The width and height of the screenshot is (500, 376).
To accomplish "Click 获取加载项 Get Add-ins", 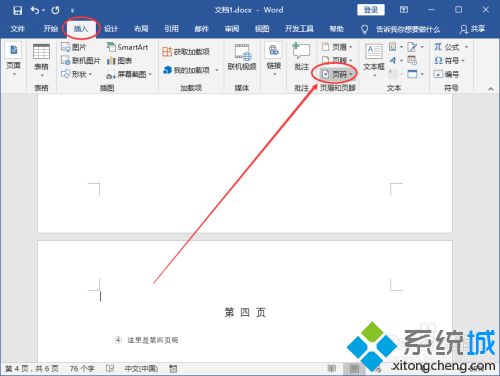I will click(x=186, y=51).
